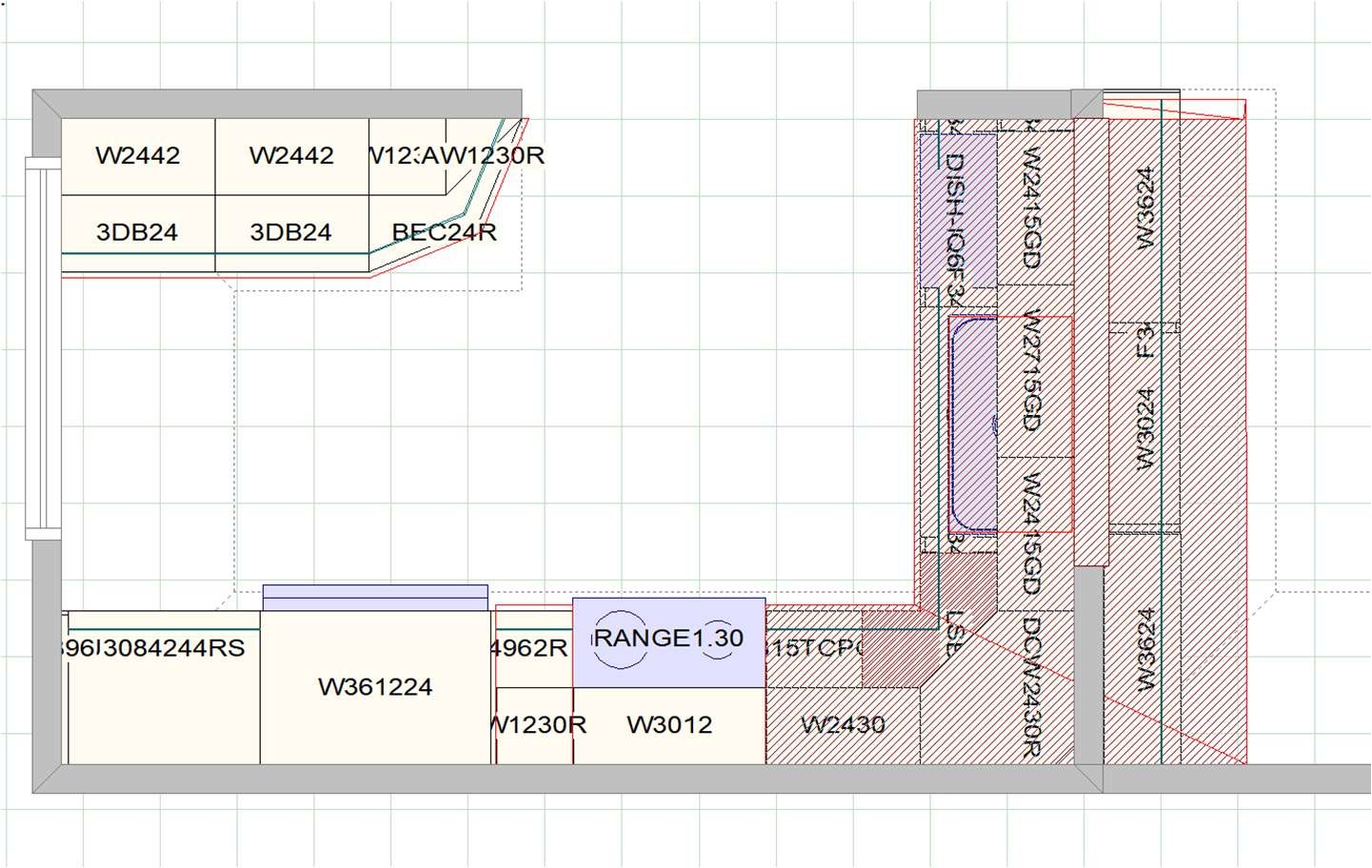Select the top W3624 cabinet

point(1145,209)
